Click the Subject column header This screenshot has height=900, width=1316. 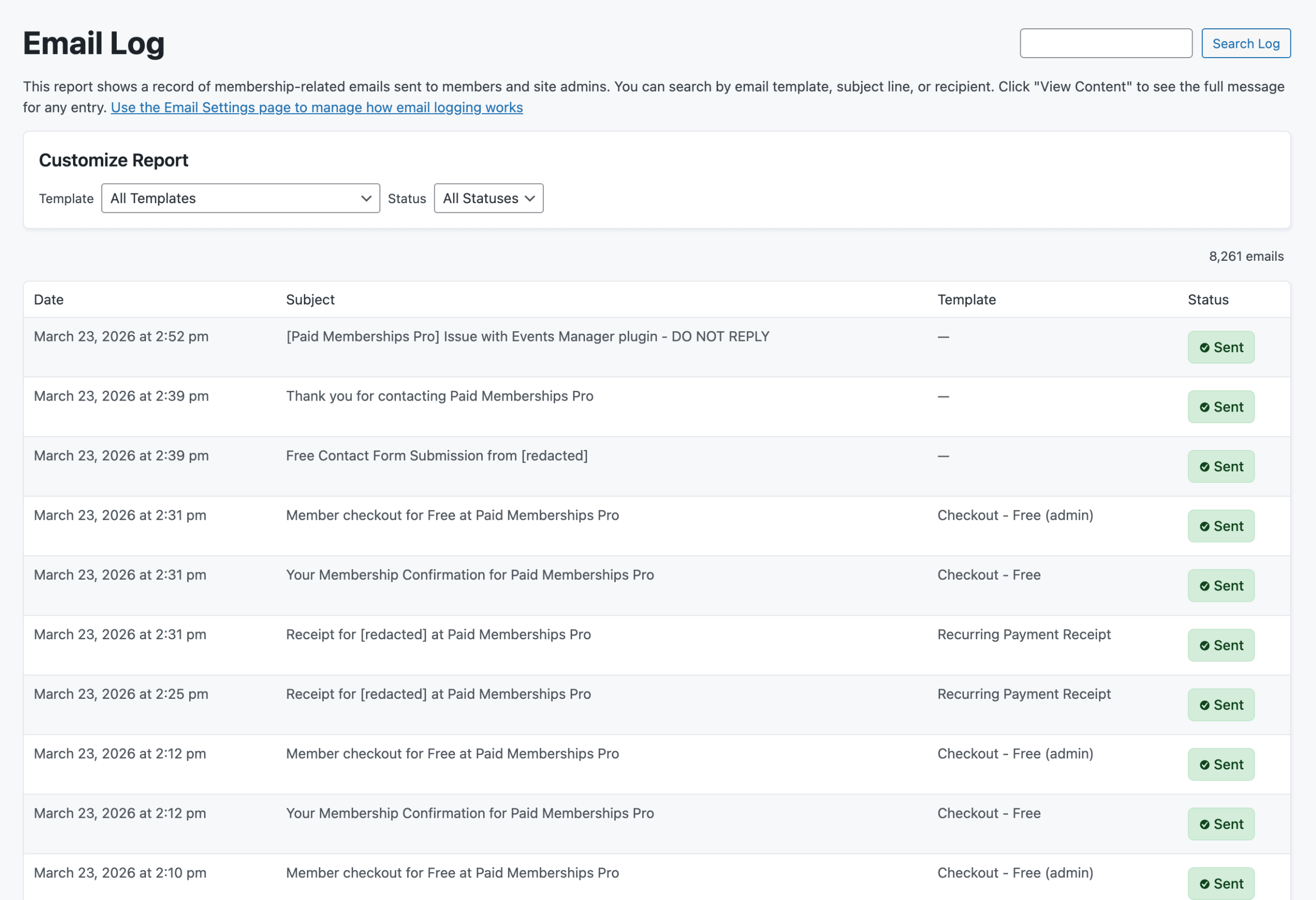point(310,299)
